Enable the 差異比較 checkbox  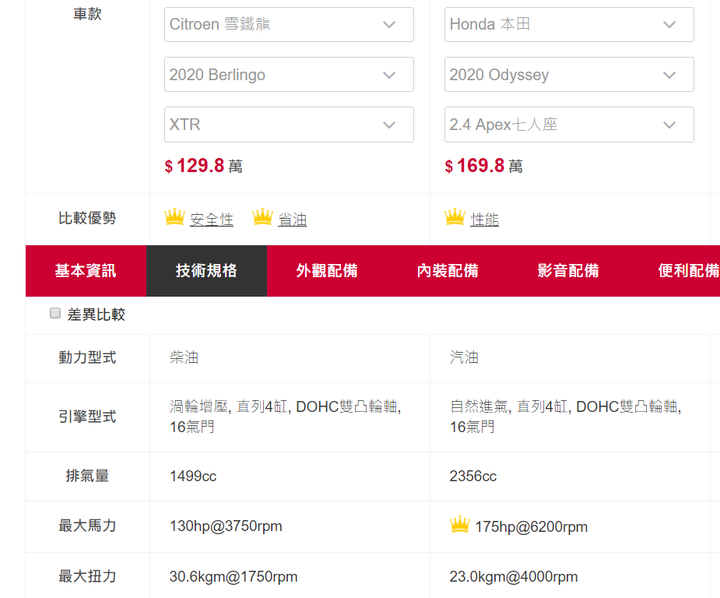[55, 313]
